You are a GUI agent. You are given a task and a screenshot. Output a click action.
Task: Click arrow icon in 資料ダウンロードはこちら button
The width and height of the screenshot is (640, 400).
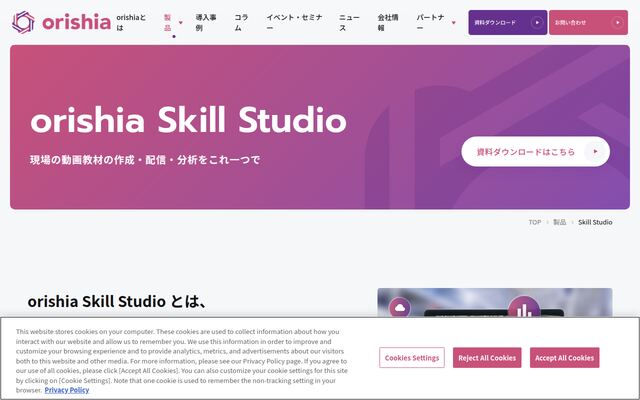coord(596,151)
